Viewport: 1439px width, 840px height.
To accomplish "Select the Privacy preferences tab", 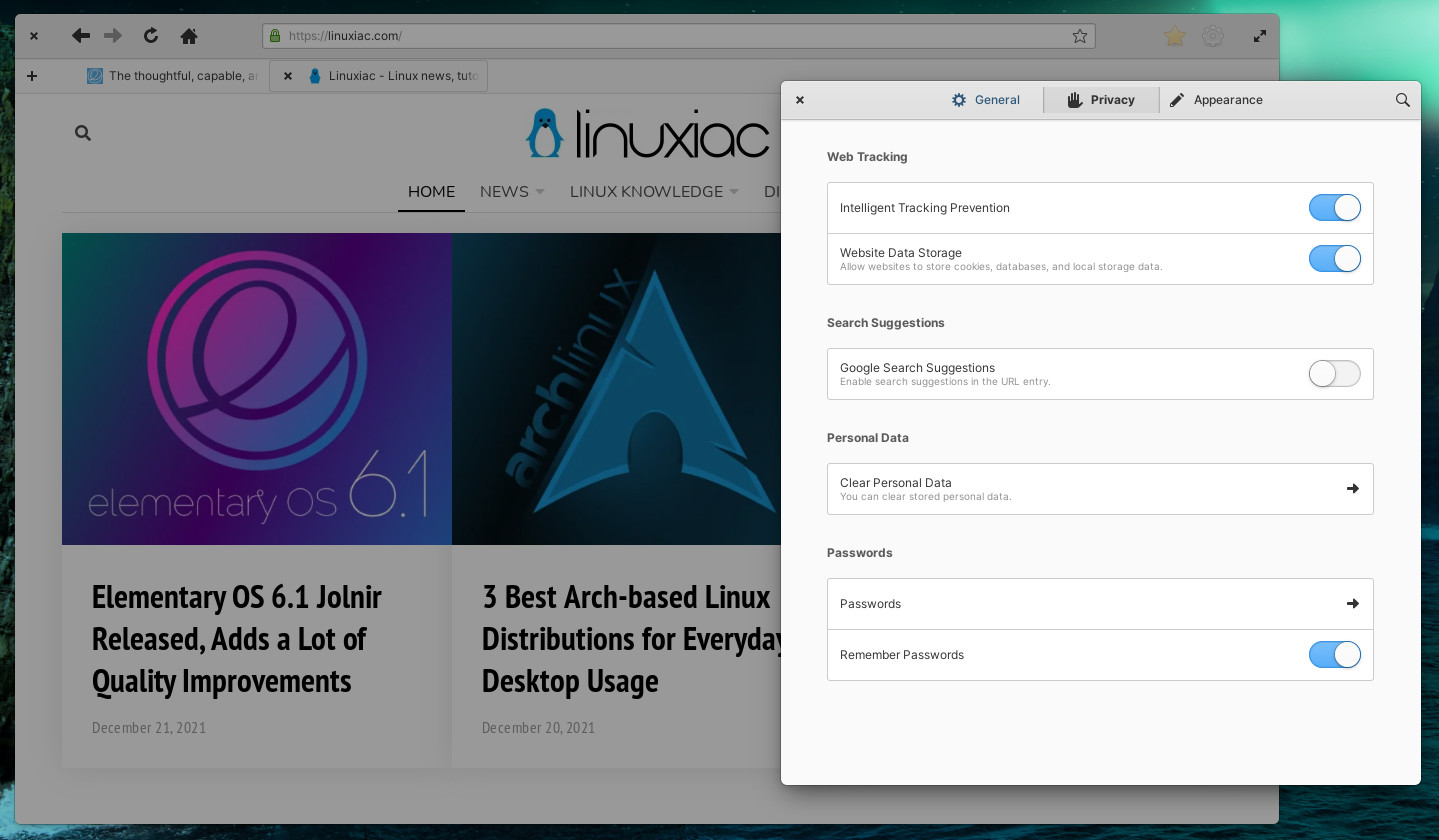I will click(x=1101, y=100).
